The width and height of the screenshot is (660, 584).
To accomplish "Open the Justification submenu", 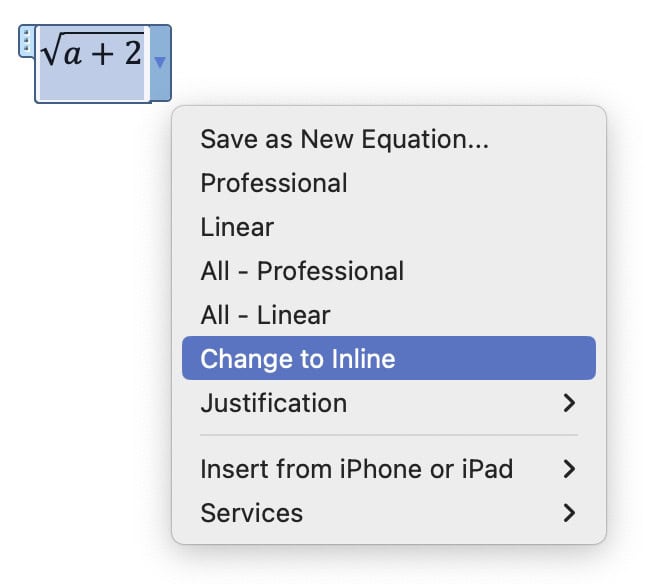I will pos(274,403).
